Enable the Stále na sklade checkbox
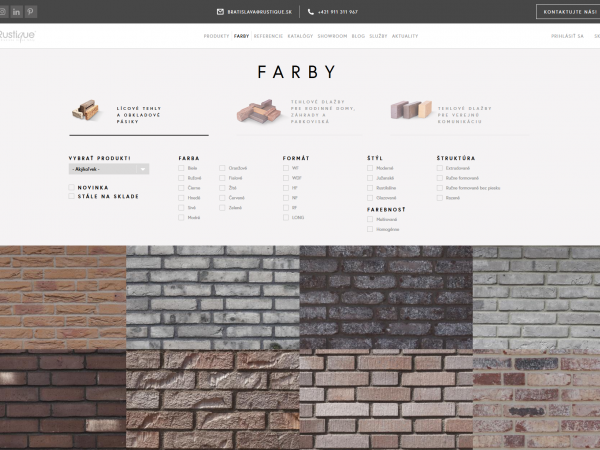Screen dimensions: 600x450 [x=73, y=196]
